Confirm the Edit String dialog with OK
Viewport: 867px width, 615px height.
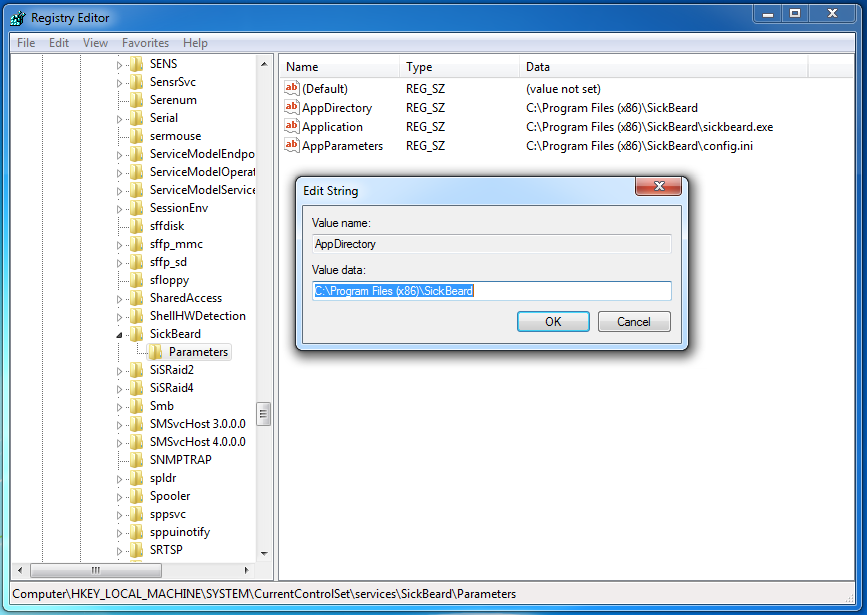pos(553,321)
